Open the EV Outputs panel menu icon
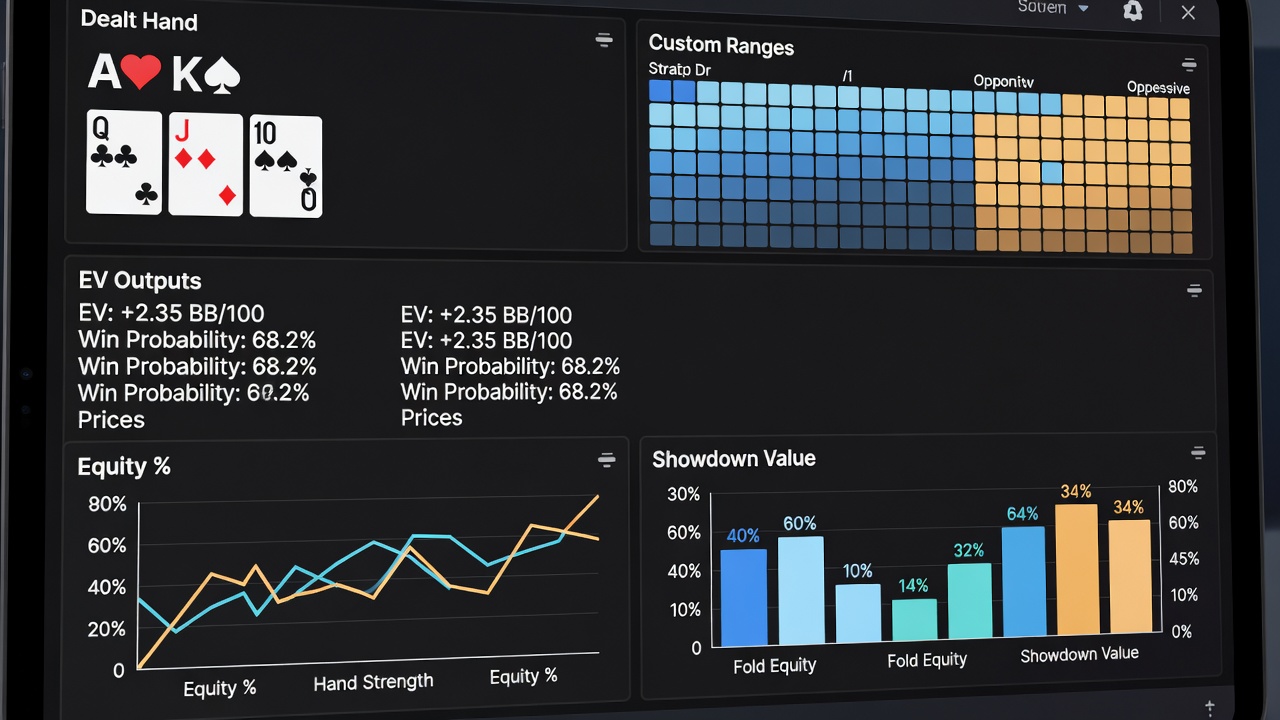 pyautogui.click(x=1194, y=290)
